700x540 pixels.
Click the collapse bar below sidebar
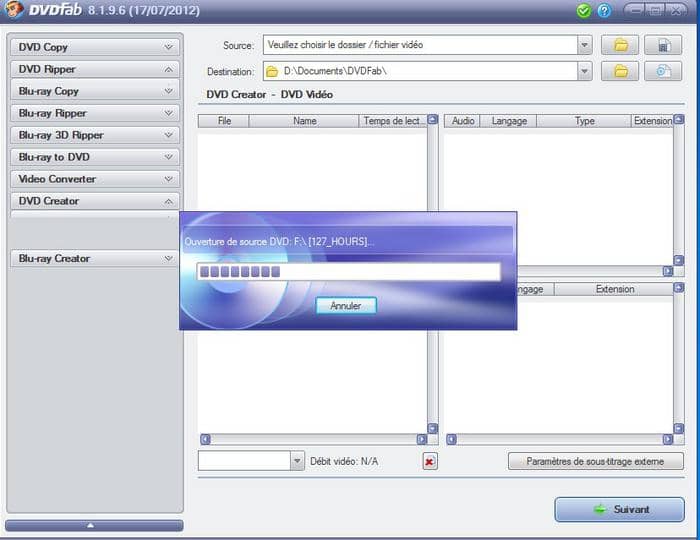[x=94, y=525]
